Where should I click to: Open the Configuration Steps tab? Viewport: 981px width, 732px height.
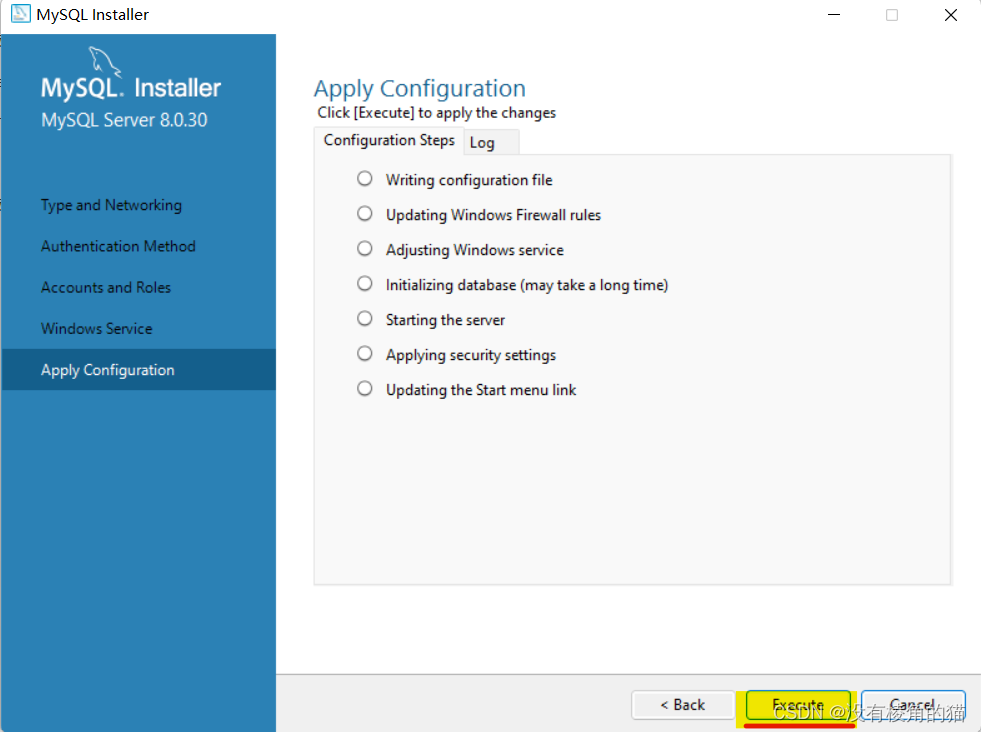(388, 140)
